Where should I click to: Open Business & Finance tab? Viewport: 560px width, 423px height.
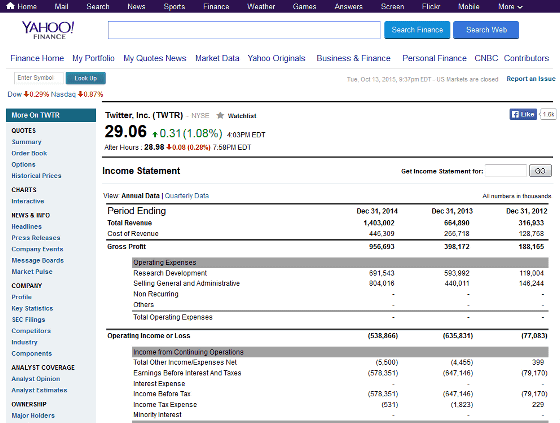pyautogui.click(x=354, y=58)
